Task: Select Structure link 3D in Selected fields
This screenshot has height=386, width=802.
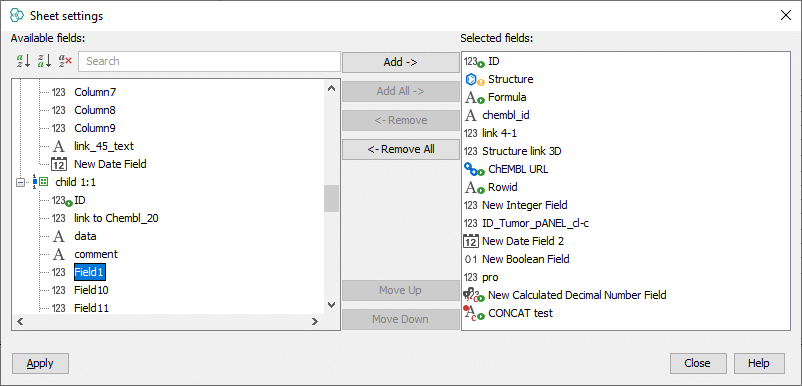Action: click(522, 151)
